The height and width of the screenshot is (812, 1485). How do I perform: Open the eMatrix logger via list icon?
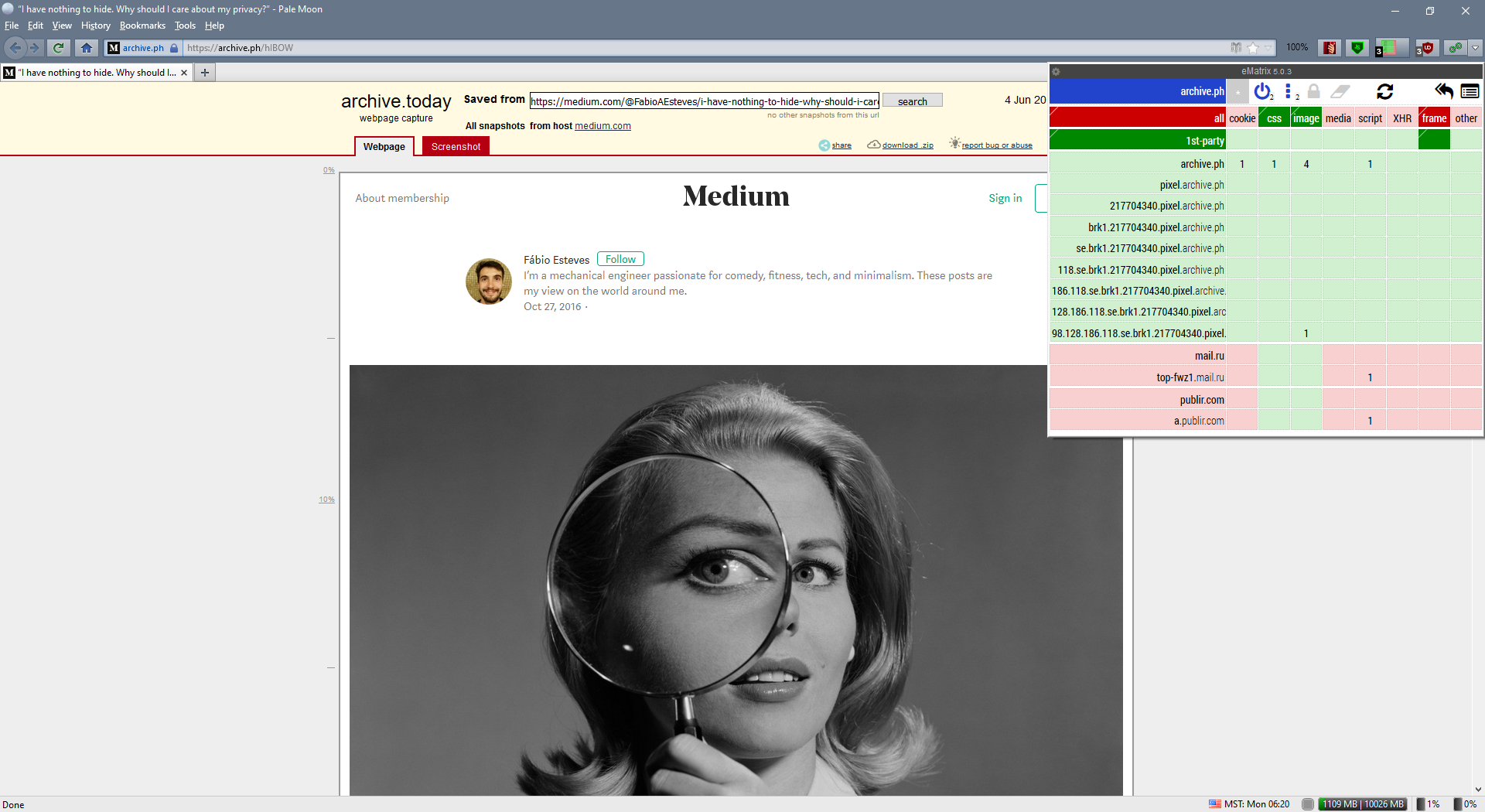point(1470,90)
